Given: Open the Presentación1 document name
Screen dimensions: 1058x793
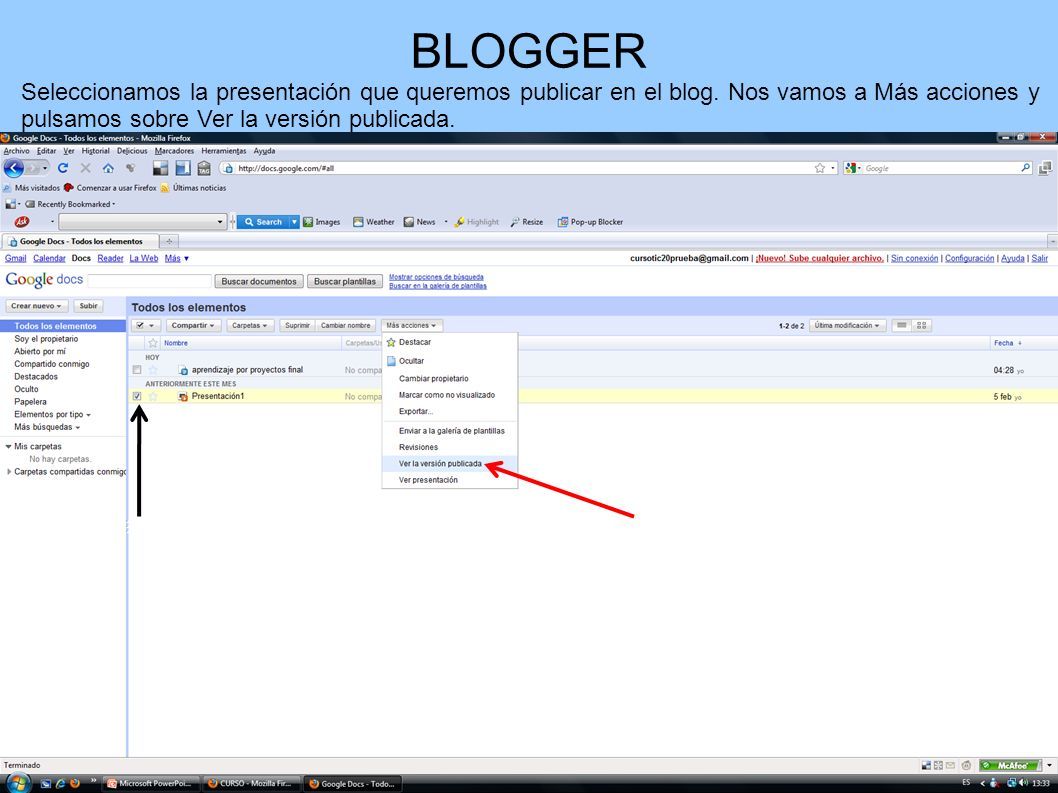Looking at the screenshot, I should coord(218,396).
